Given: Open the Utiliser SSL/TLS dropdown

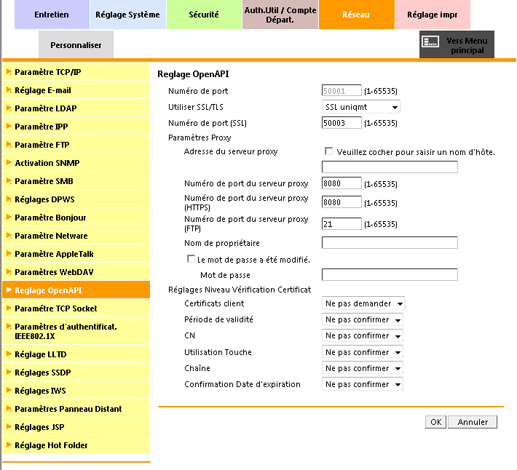Looking at the screenshot, I should (361, 107).
